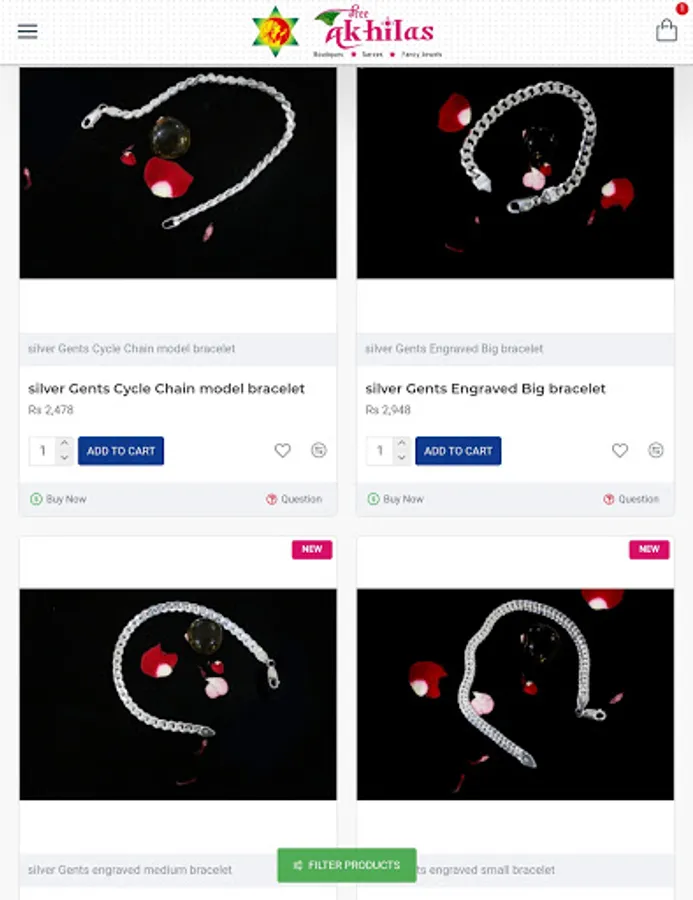693x900 pixels.
Task: View the engraved medium bracelet image
Action: 178,694
